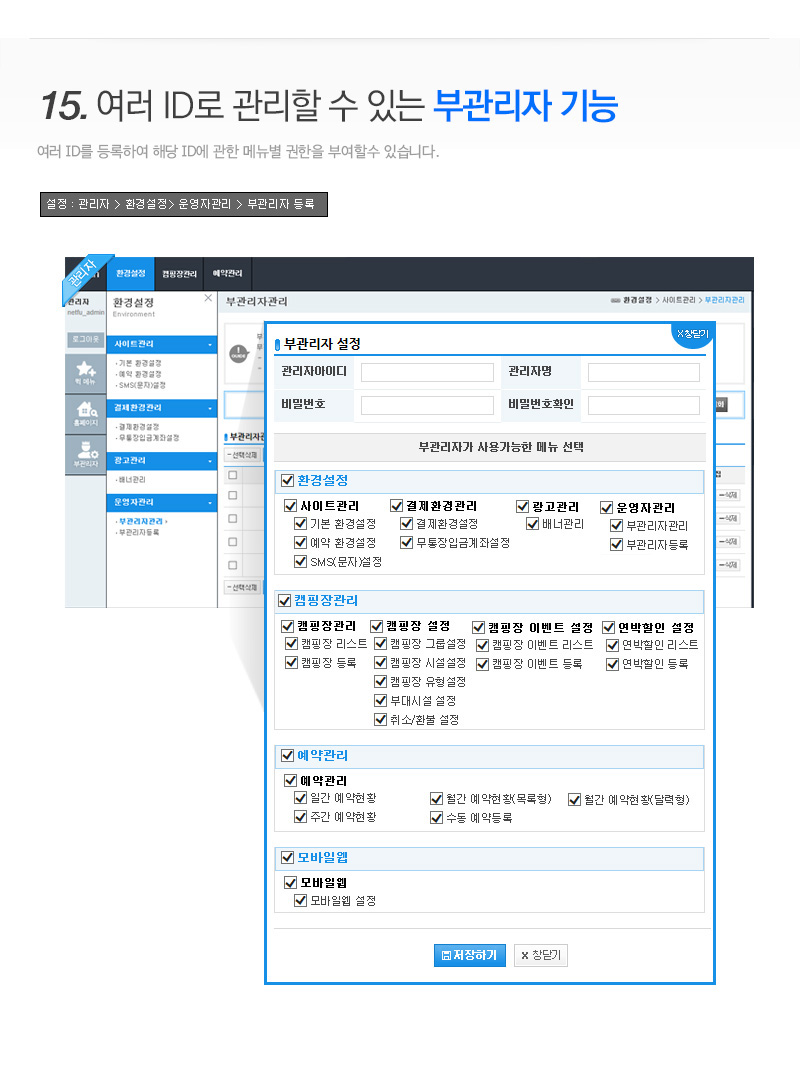The width and height of the screenshot is (800, 1068).
Task: Uncheck the 월간 예약현황(목록형) checkbox
Action: tap(436, 799)
